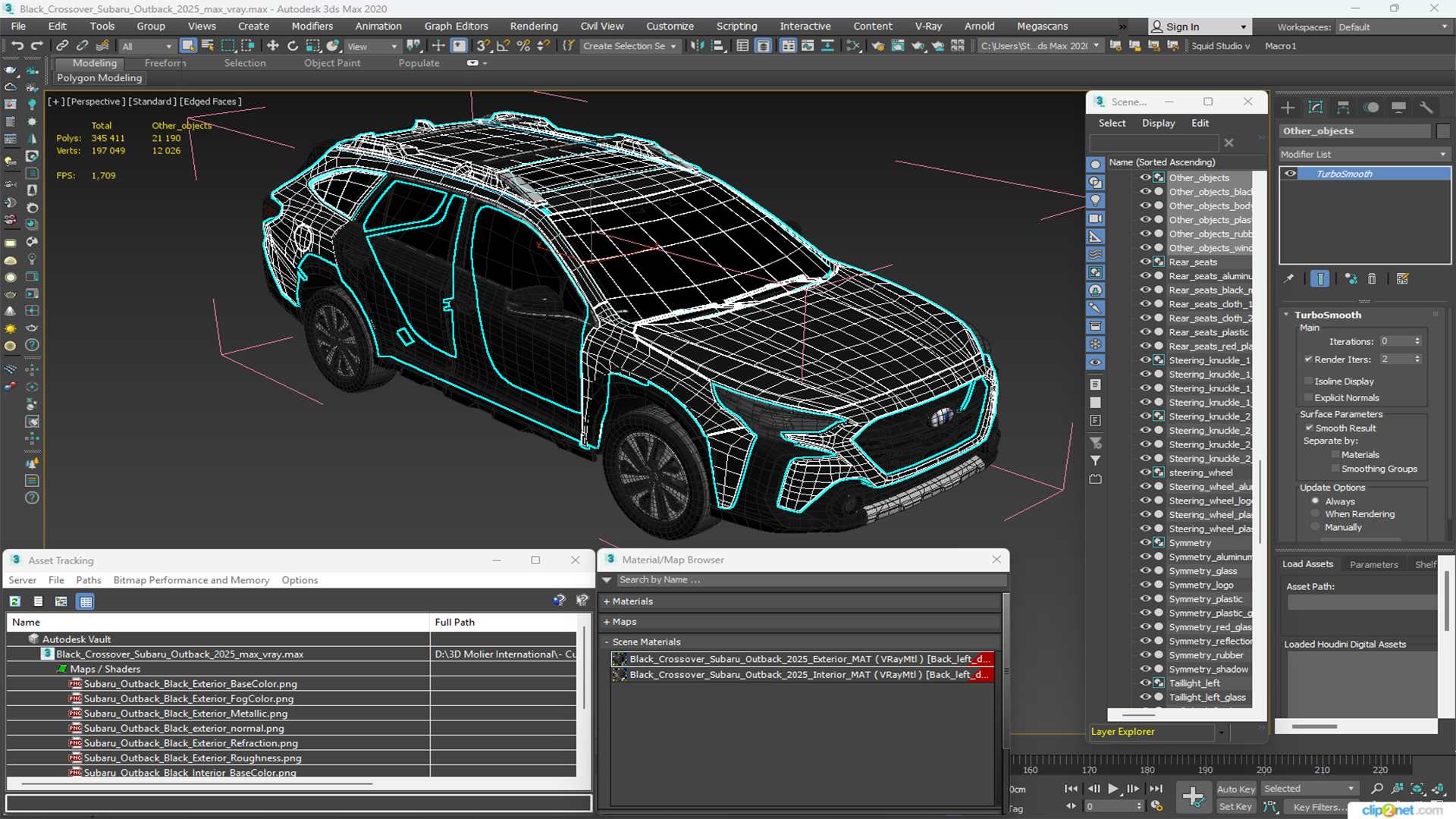Go to the animation end frame

(x=1156, y=789)
